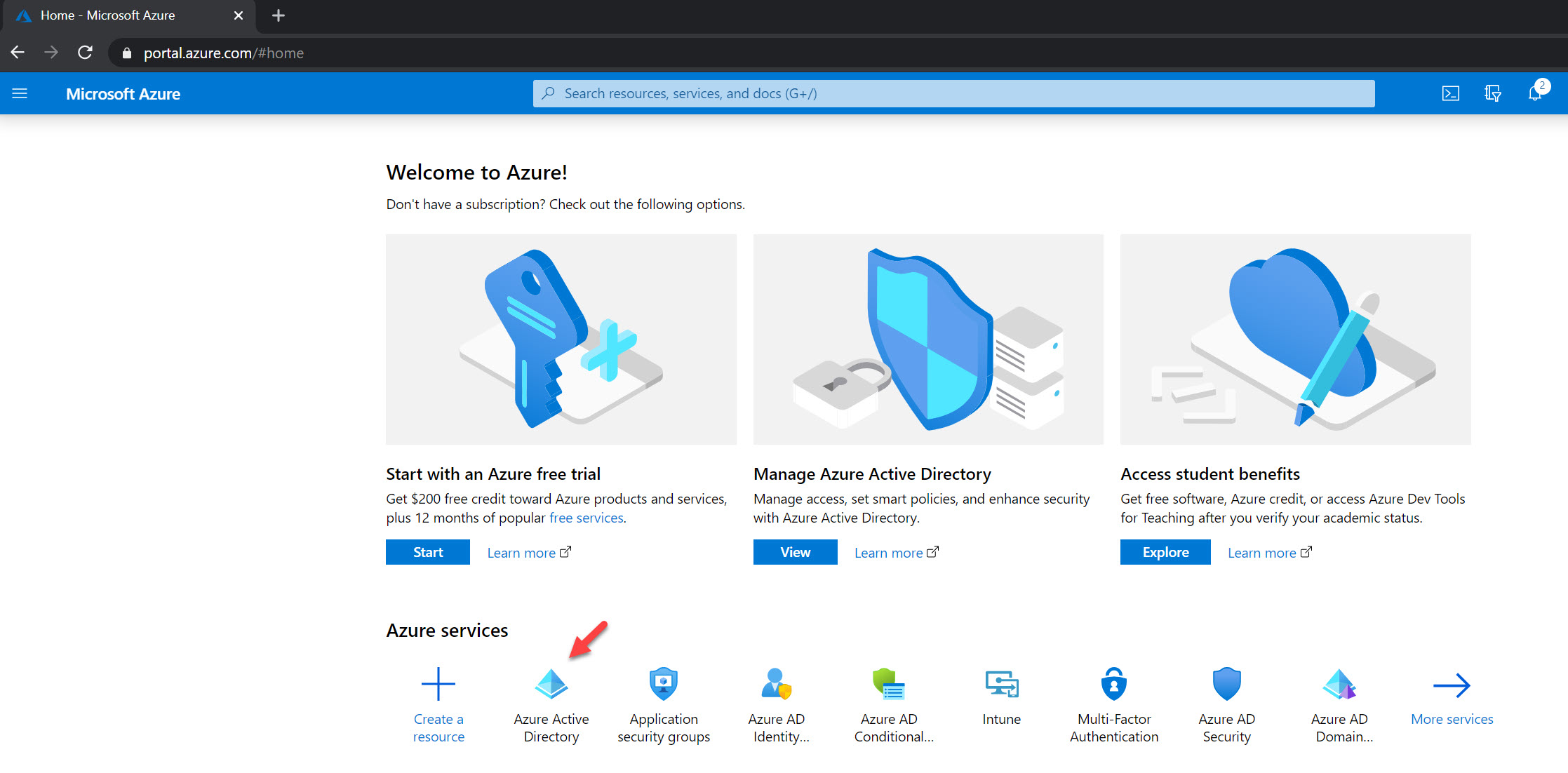Select the Azure Active Directory service icon

551,684
